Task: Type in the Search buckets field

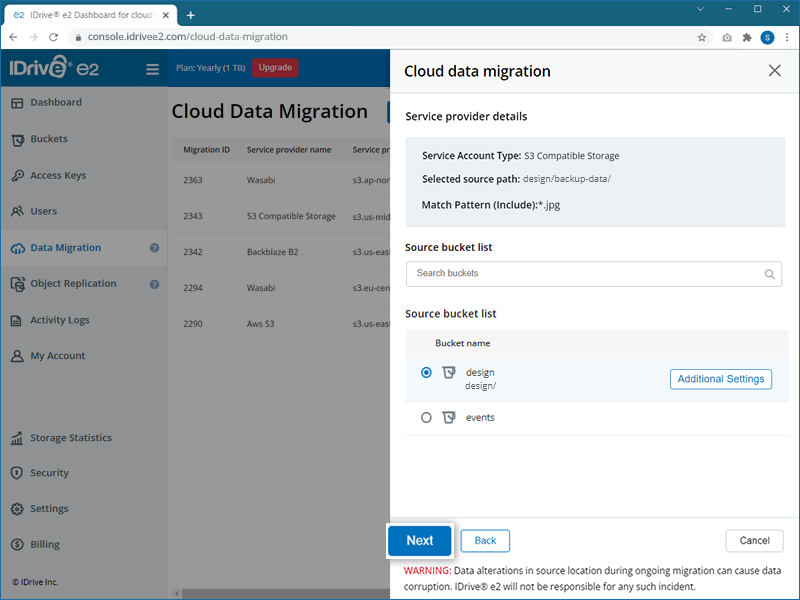Action: click(x=585, y=274)
